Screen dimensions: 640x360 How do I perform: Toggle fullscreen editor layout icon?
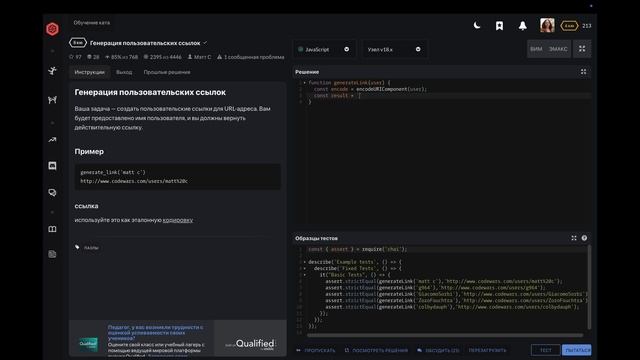[582, 49]
